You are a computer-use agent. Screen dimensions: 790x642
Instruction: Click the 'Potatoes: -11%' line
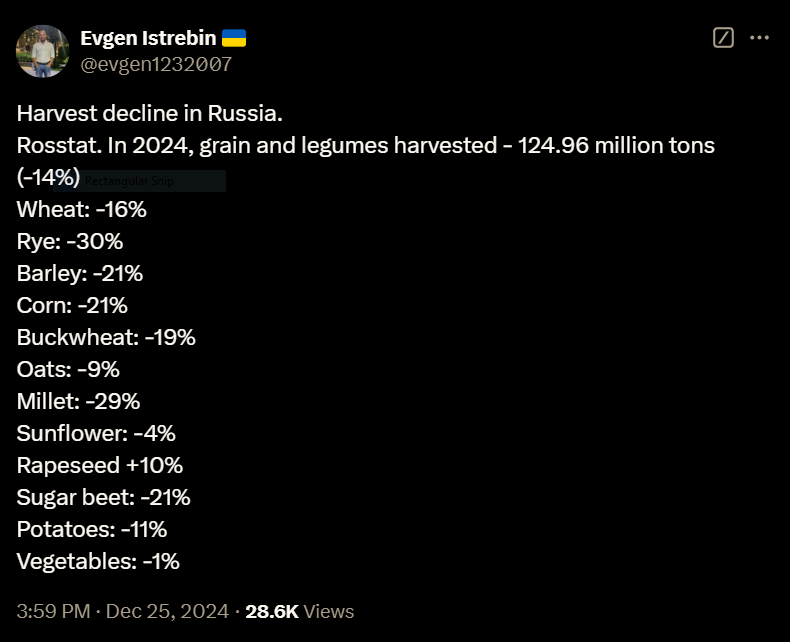(92, 530)
